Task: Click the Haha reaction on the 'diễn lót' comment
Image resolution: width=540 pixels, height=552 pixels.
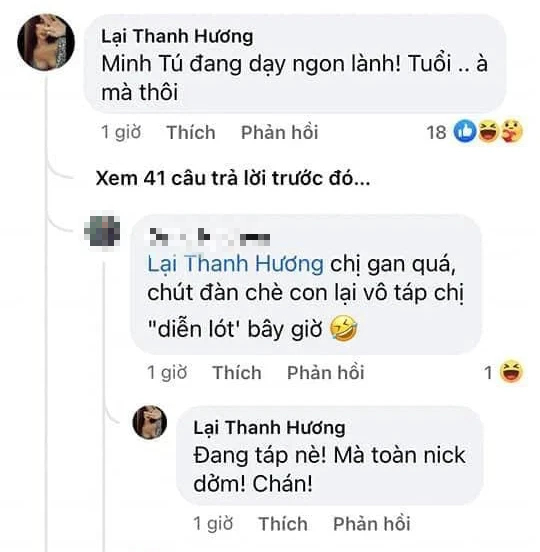Action: click(x=511, y=372)
